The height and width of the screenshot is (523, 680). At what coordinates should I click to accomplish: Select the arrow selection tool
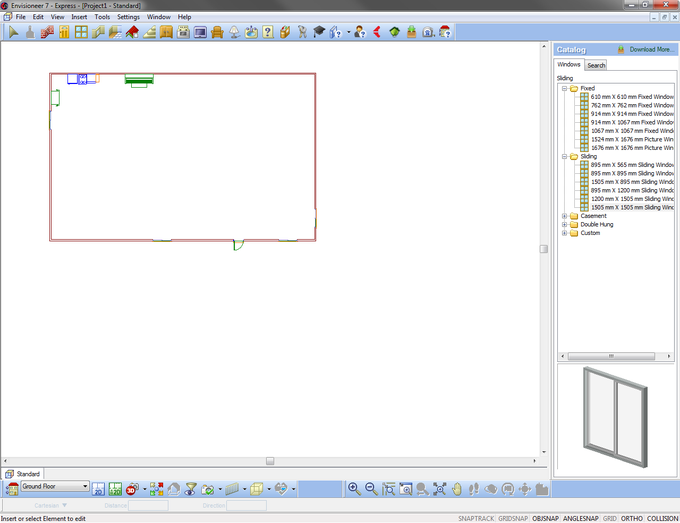coord(13,32)
